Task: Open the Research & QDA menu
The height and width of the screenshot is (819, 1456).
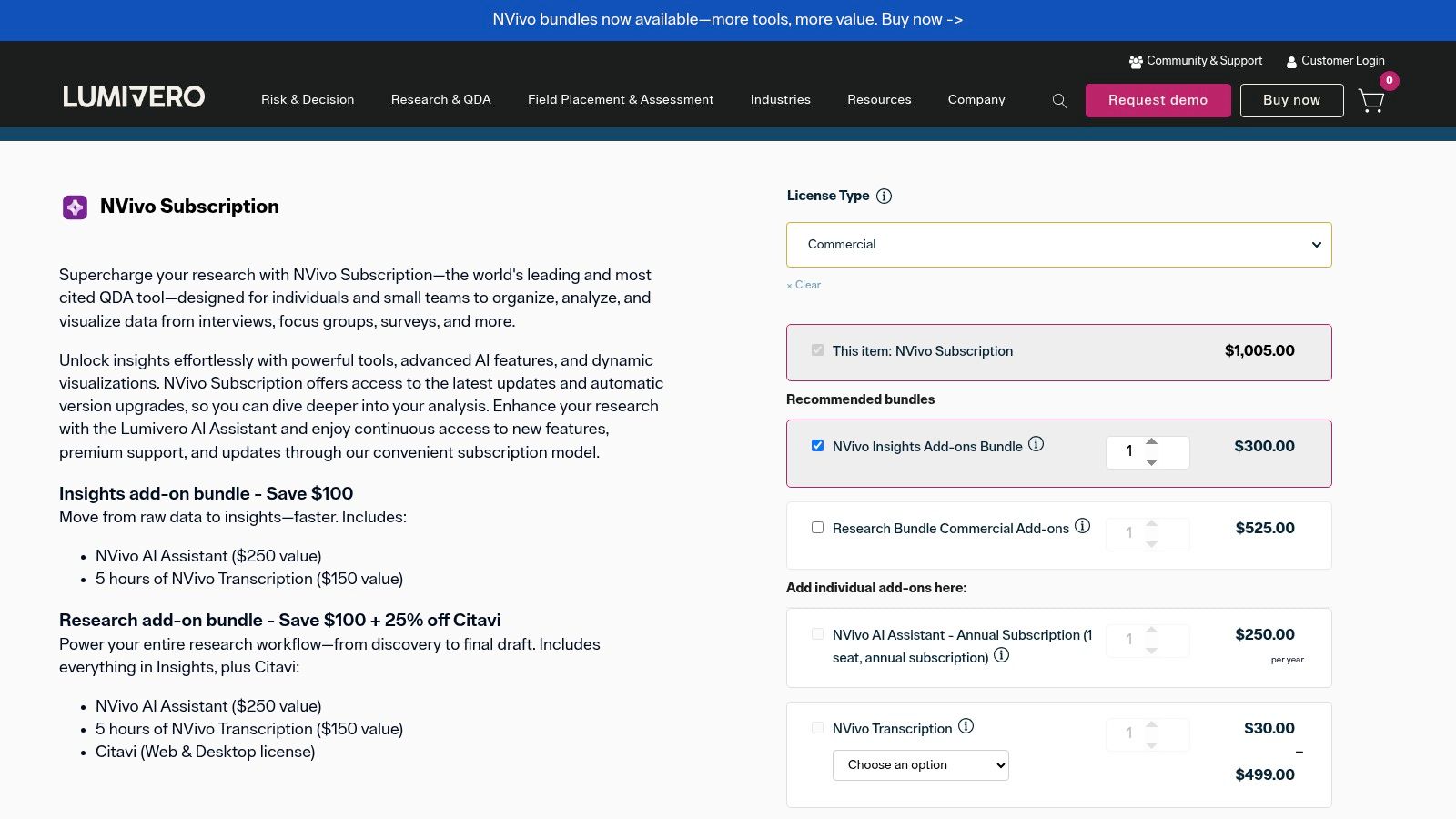Action: [x=440, y=100]
